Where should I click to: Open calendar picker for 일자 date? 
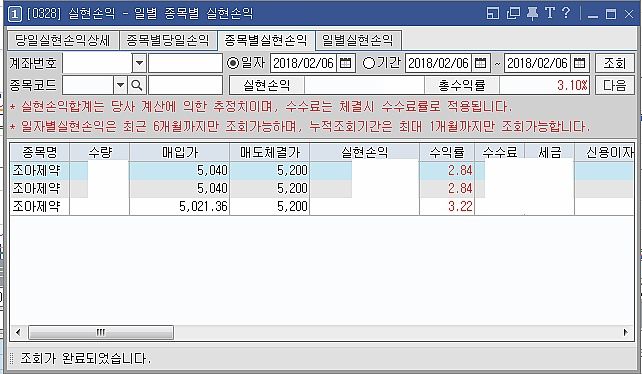click(x=346, y=63)
